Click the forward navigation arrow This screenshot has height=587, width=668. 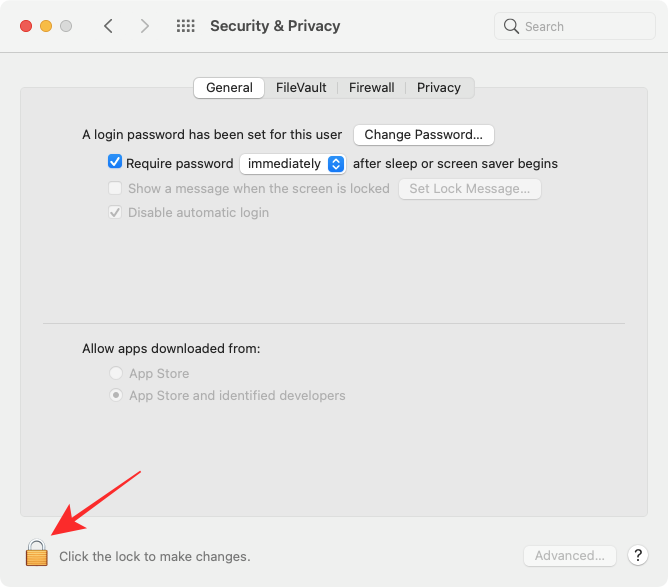click(145, 26)
